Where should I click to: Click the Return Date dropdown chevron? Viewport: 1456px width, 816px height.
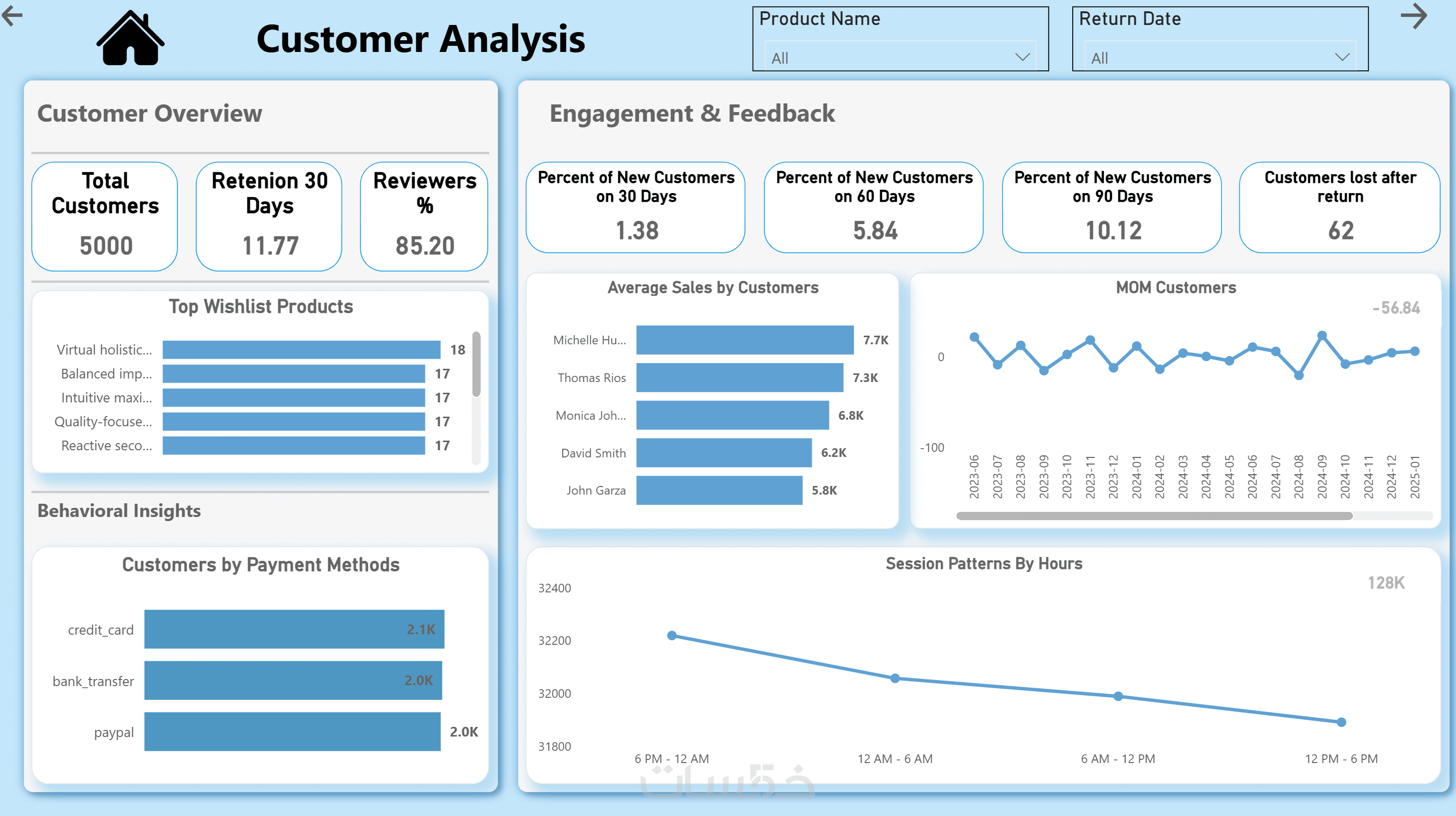tap(1342, 57)
